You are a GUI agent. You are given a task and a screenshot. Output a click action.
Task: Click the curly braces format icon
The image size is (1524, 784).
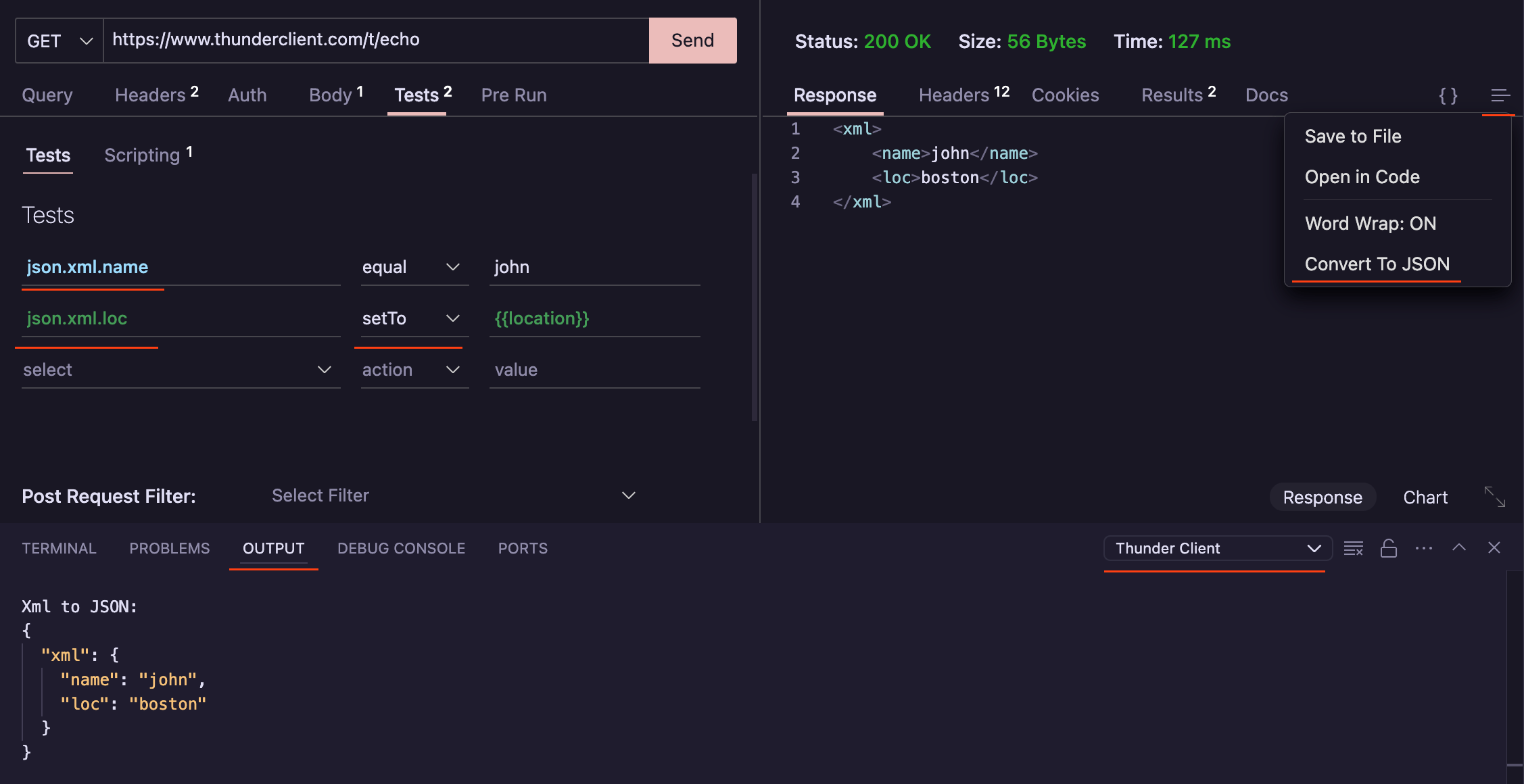tap(1448, 95)
